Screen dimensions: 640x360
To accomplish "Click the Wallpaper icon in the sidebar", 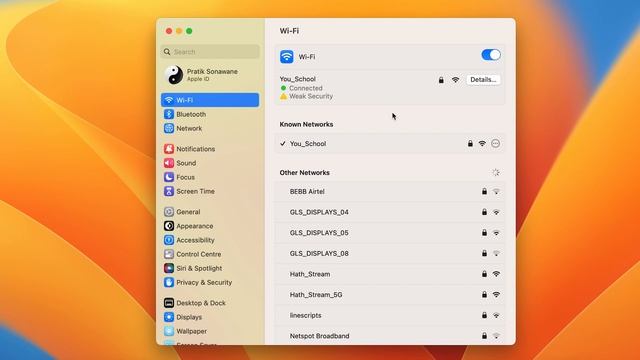I will click(x=169, y=331).
